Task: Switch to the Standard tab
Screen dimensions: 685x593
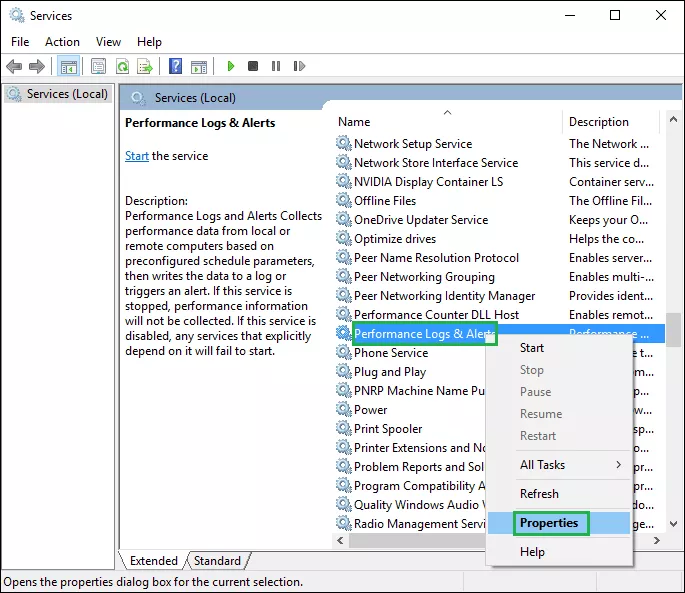Action: [218, 561]
